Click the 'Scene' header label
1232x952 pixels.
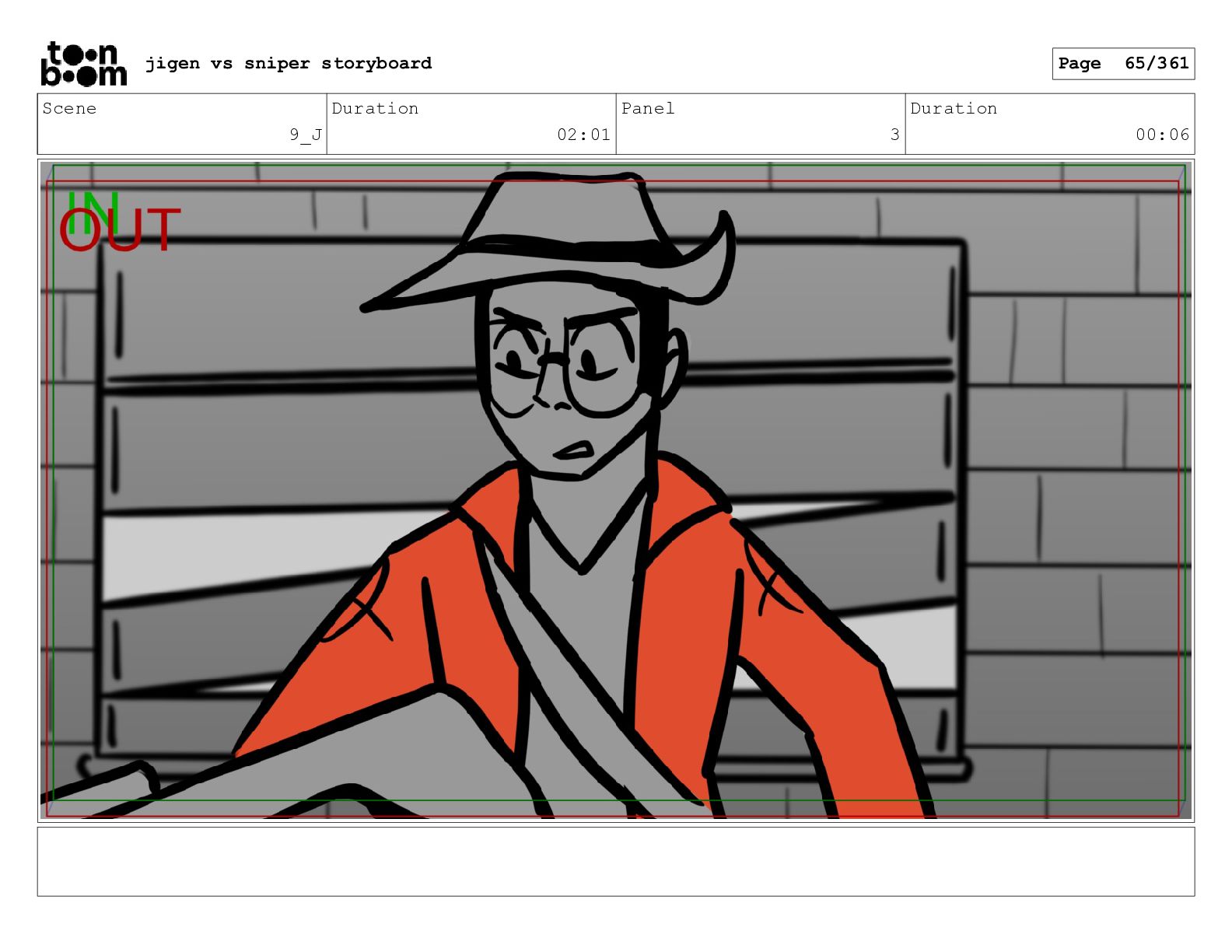[x=69, y=108]
